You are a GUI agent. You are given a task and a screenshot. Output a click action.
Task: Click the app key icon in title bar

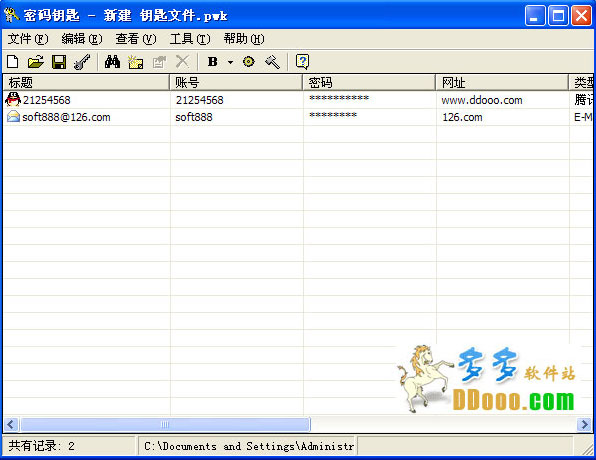[x=11, y=15]
